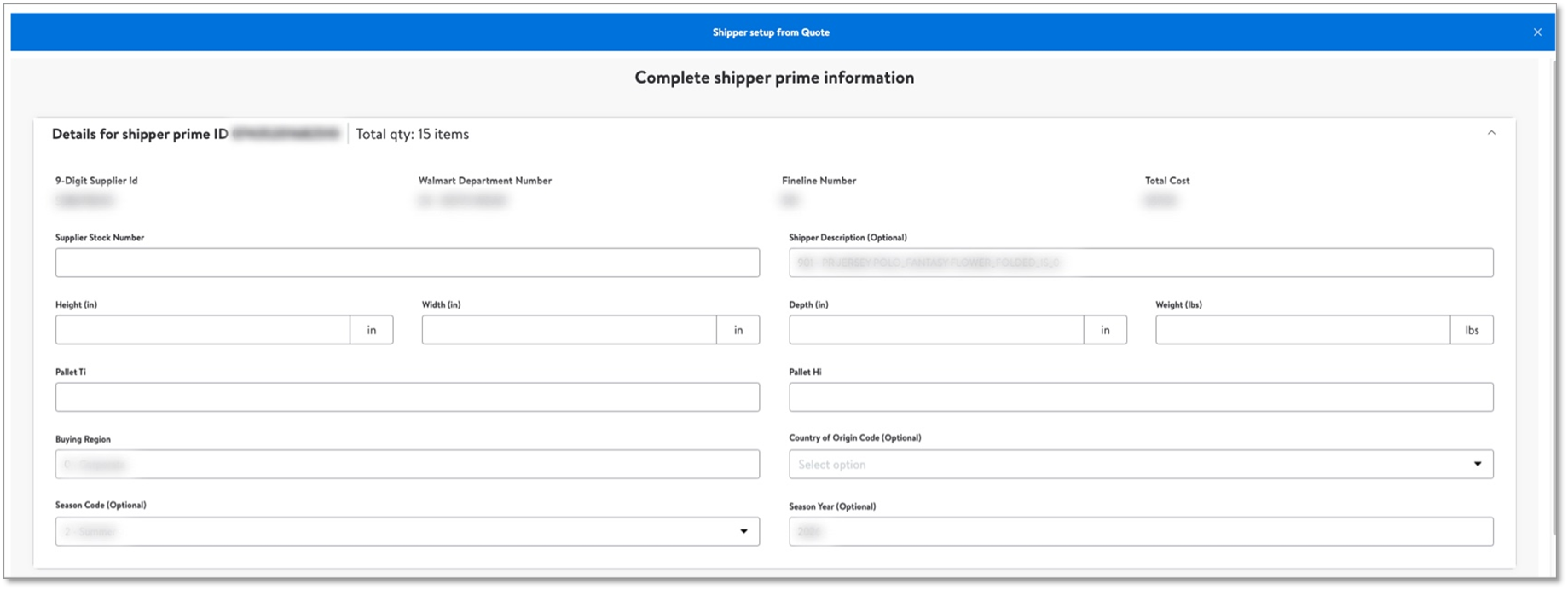Click the Total qty: 15 items label
1568x590 pixels.
[x=412, y=134]
